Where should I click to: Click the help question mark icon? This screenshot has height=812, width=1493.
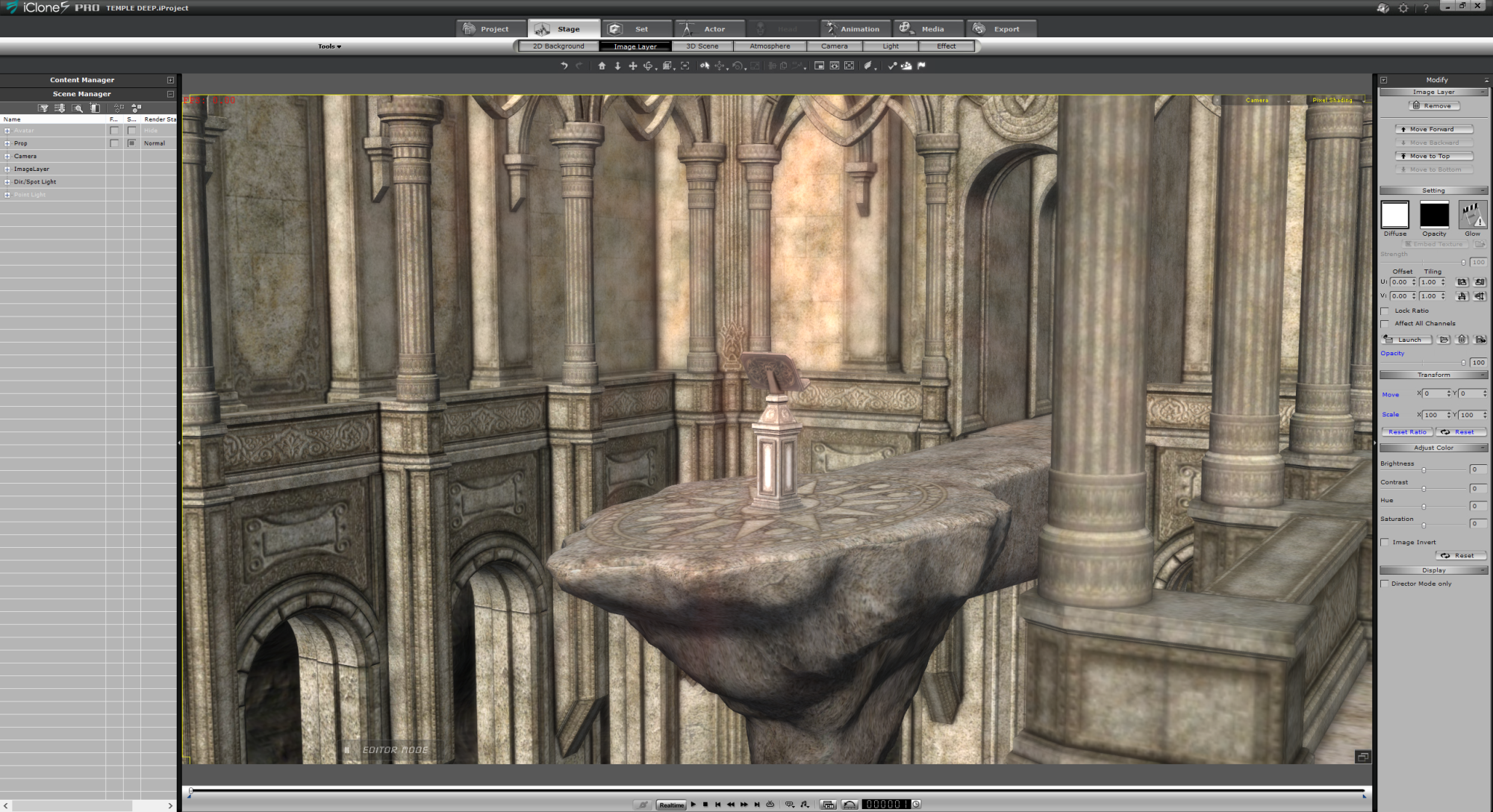click(1425, 8)
